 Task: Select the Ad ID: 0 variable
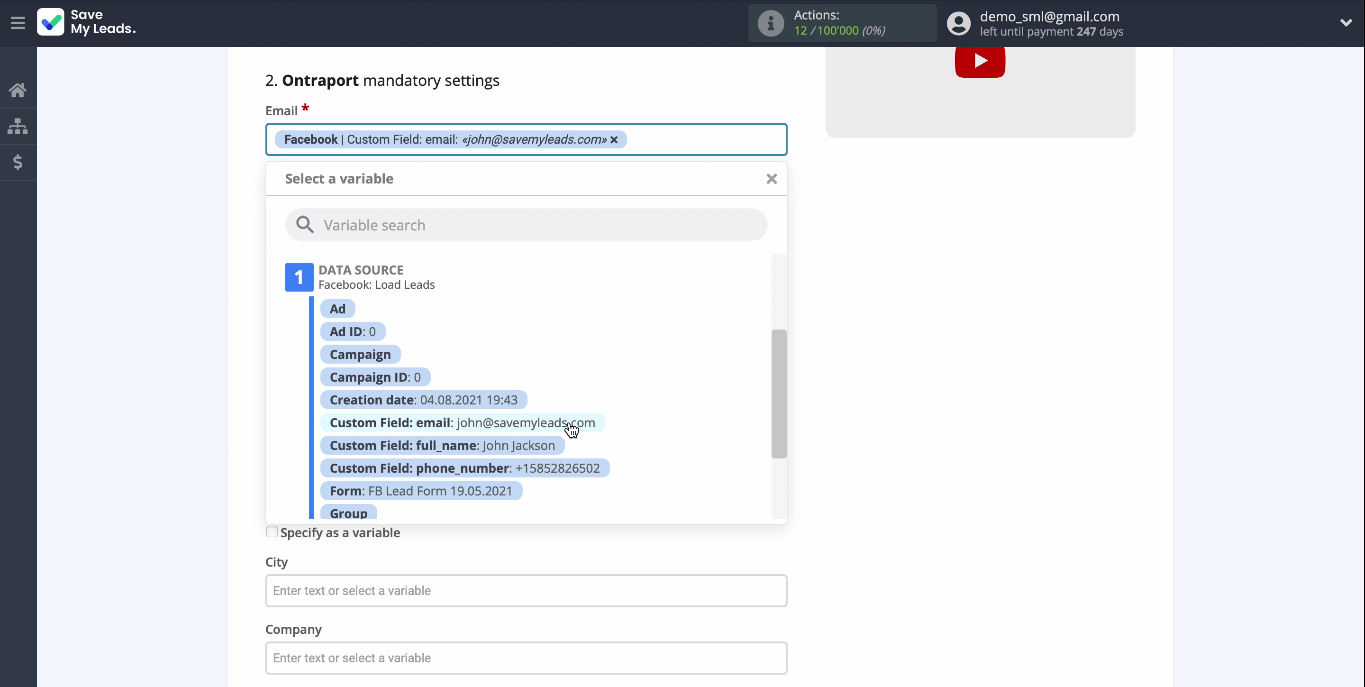click(x=353, y=332)
